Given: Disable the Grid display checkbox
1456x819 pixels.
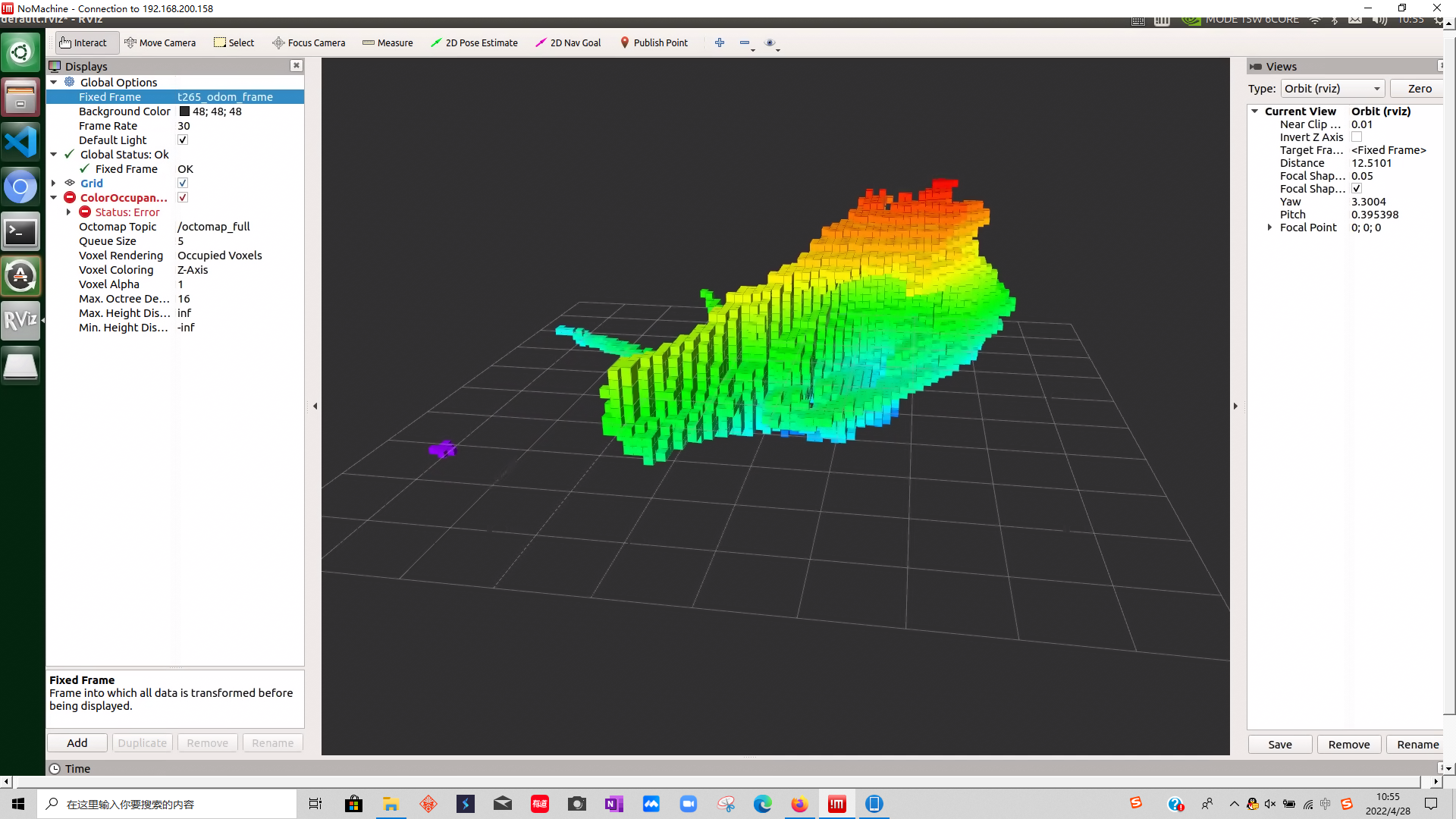Looking at the screenshot, I should [x=183, y=184].
